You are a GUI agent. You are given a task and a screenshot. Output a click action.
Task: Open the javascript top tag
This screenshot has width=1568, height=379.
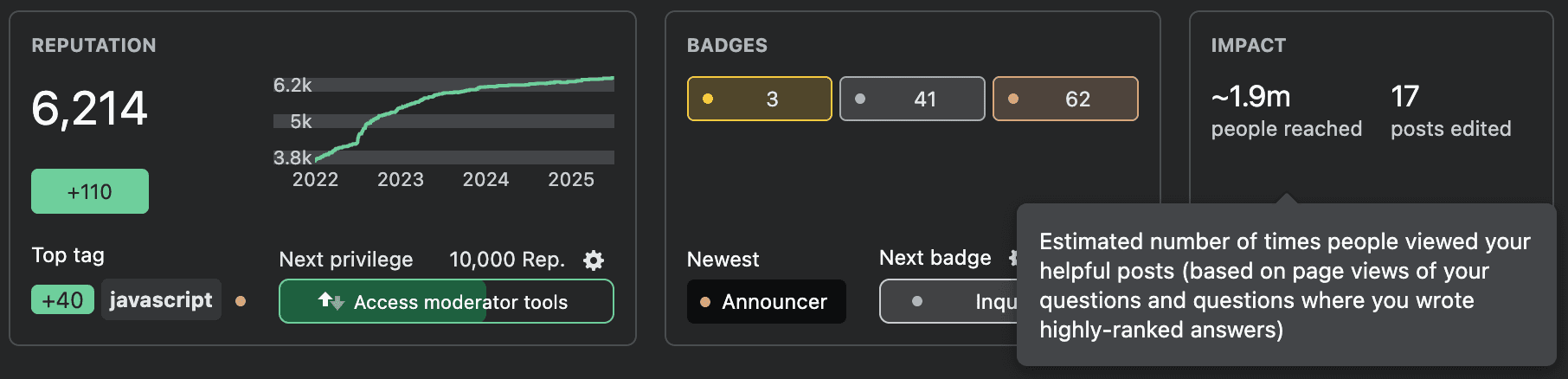[x=161, y=299]
